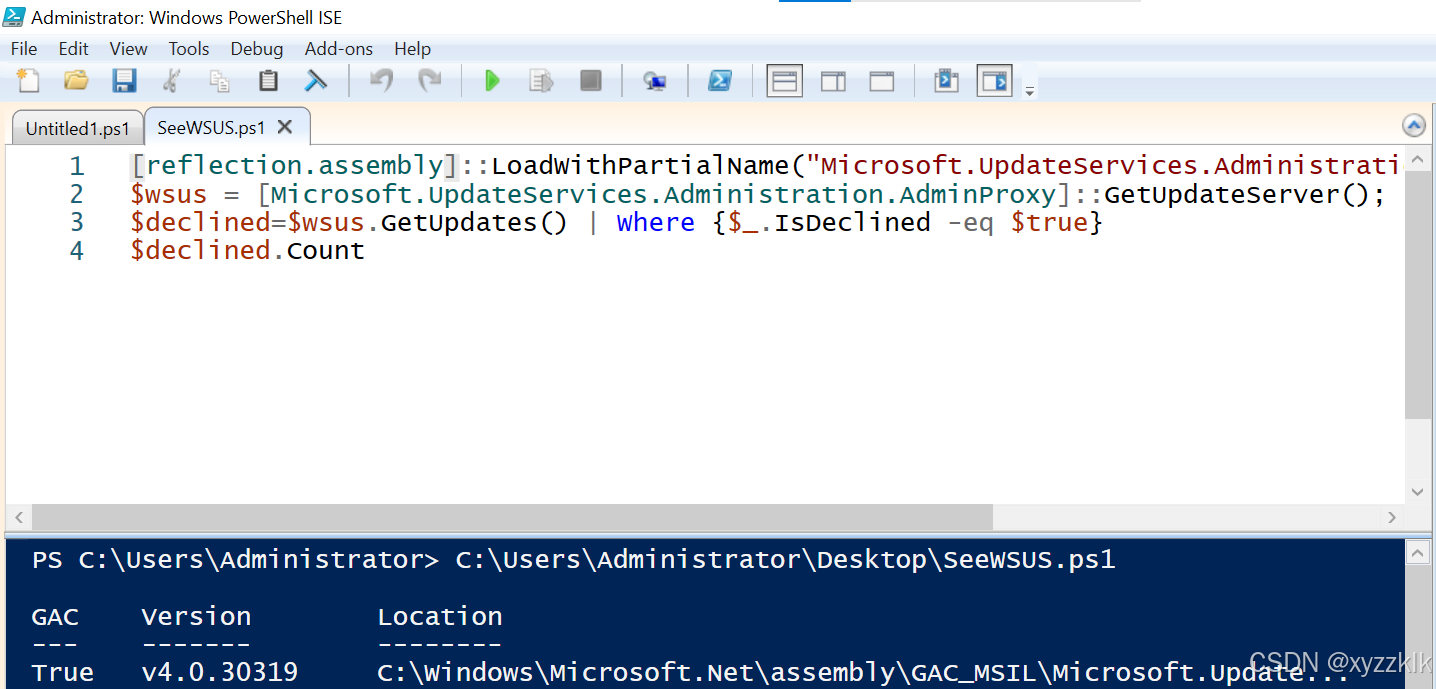Click the Where keyword in line 3
This screenshot has height=689, width=1436.
tap(655, 222)
